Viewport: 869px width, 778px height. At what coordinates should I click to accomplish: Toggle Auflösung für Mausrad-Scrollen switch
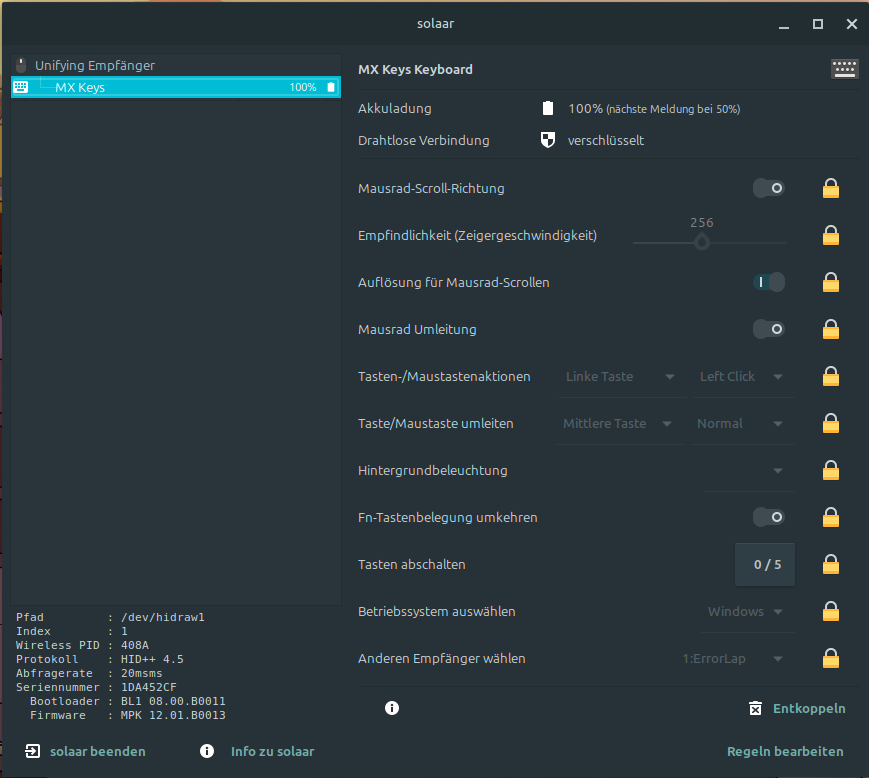769,283
